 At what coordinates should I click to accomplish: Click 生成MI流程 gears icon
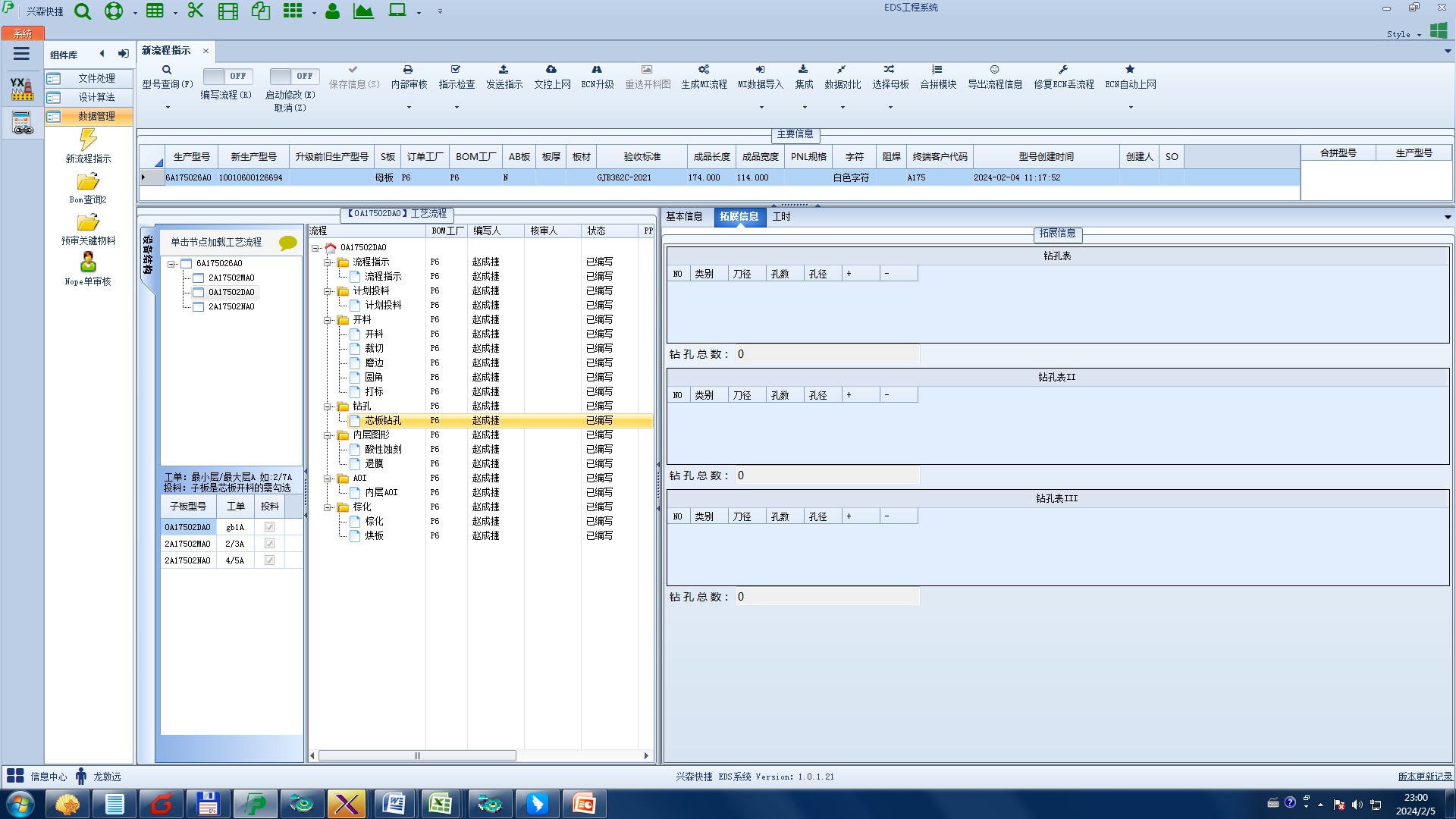[703, 70]
